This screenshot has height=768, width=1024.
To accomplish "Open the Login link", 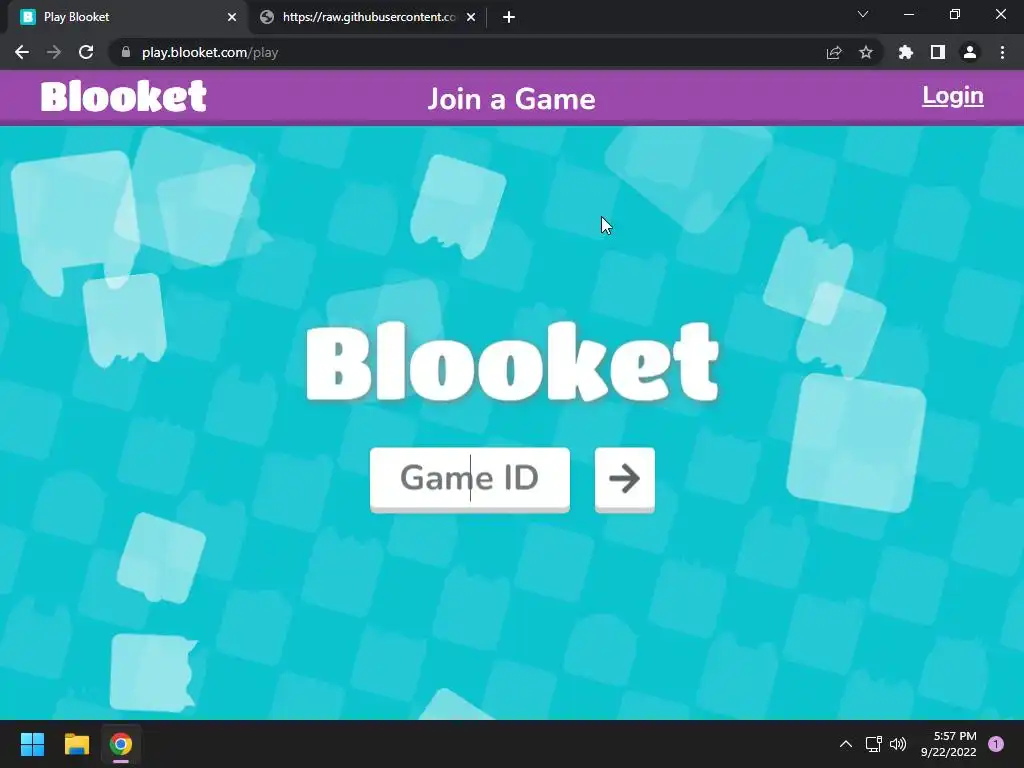I will (x=952, y=96).
